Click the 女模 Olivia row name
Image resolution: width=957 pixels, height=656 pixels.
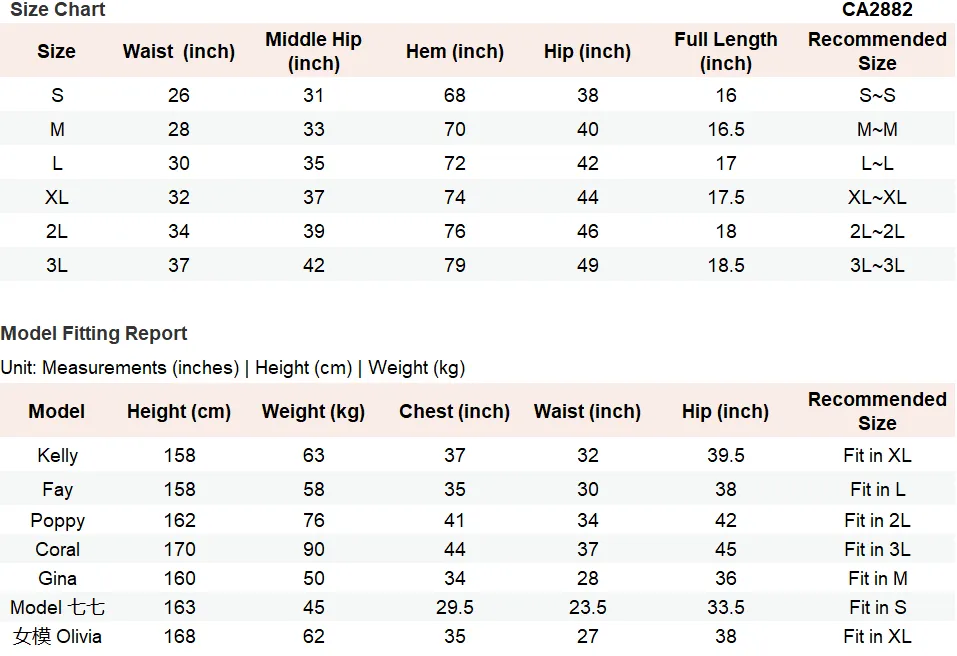57,636
